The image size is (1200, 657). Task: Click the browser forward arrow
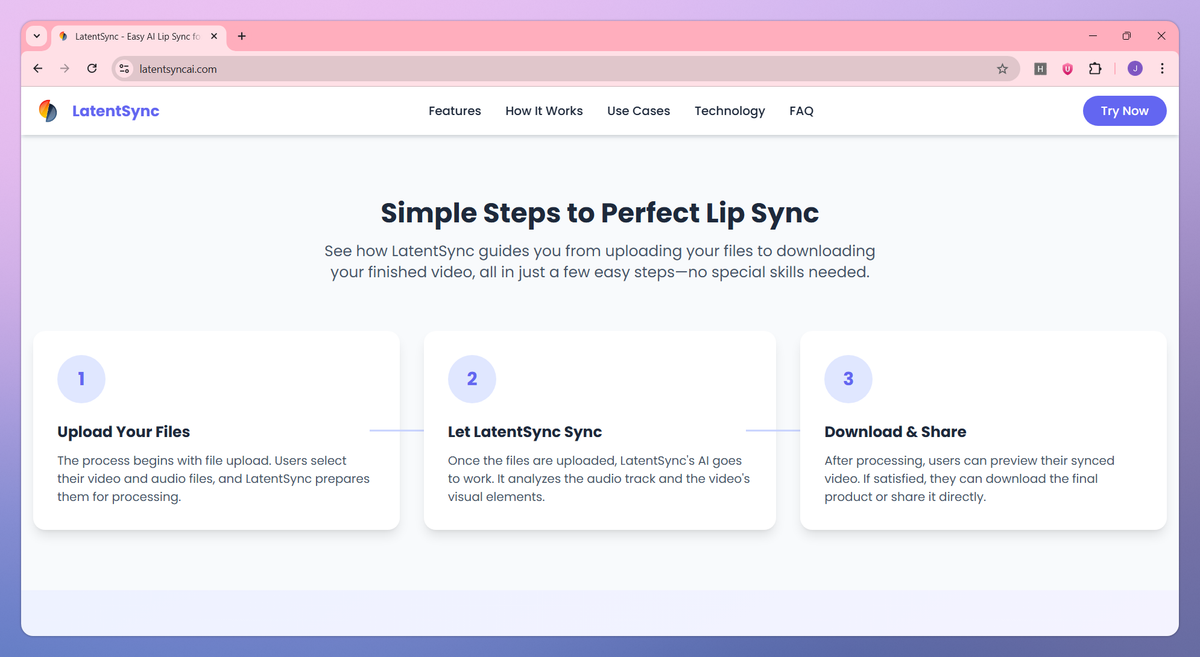(x=65, y=69)
